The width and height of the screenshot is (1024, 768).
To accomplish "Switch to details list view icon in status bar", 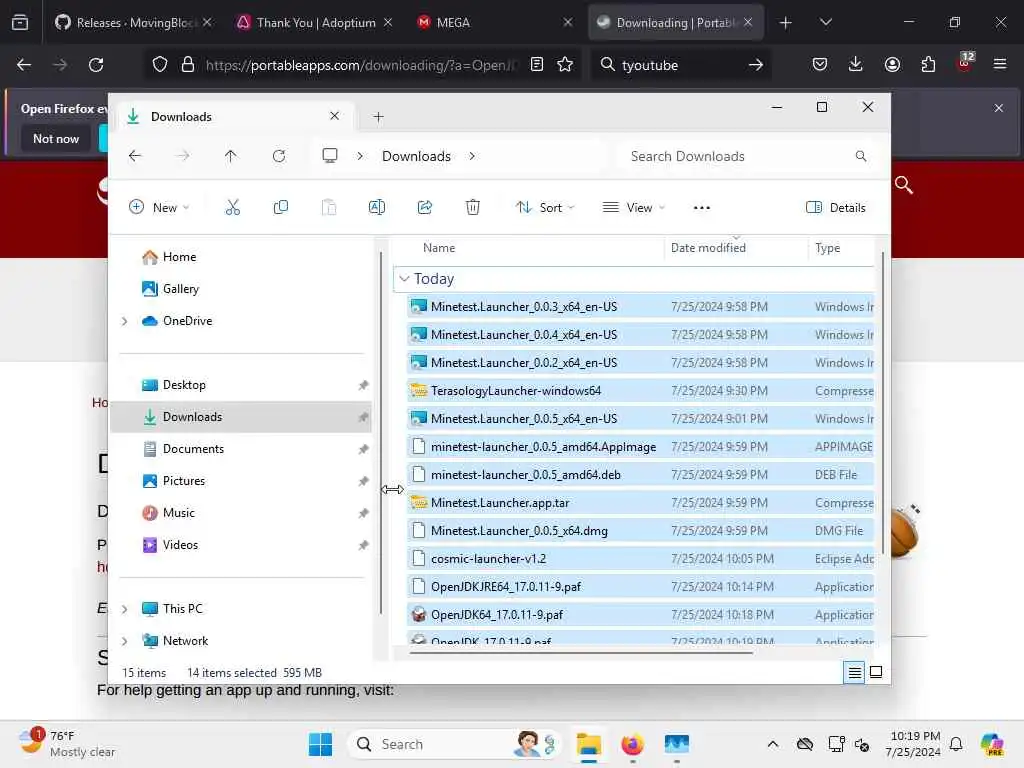I will pos(854,672).
